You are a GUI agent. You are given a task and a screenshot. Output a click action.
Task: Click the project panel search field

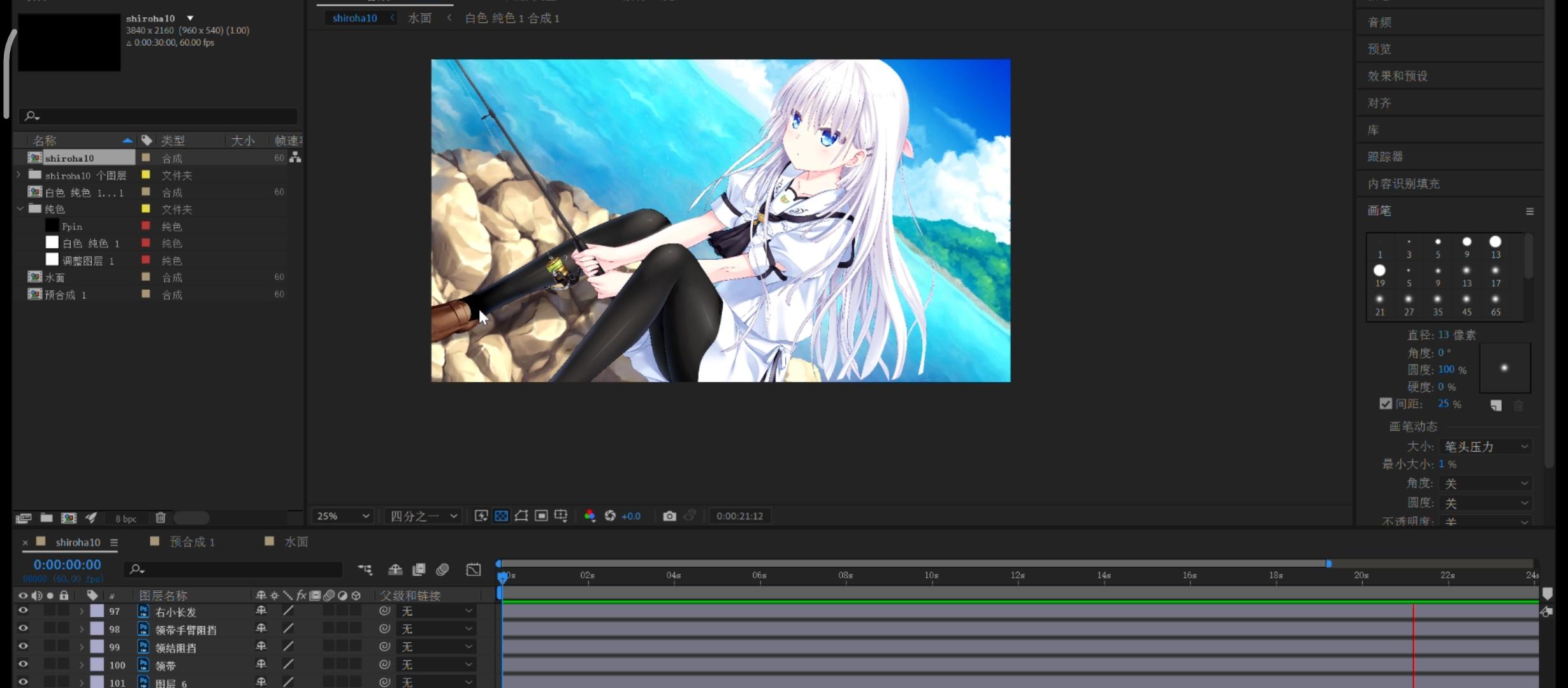click(x=157, y=116)
